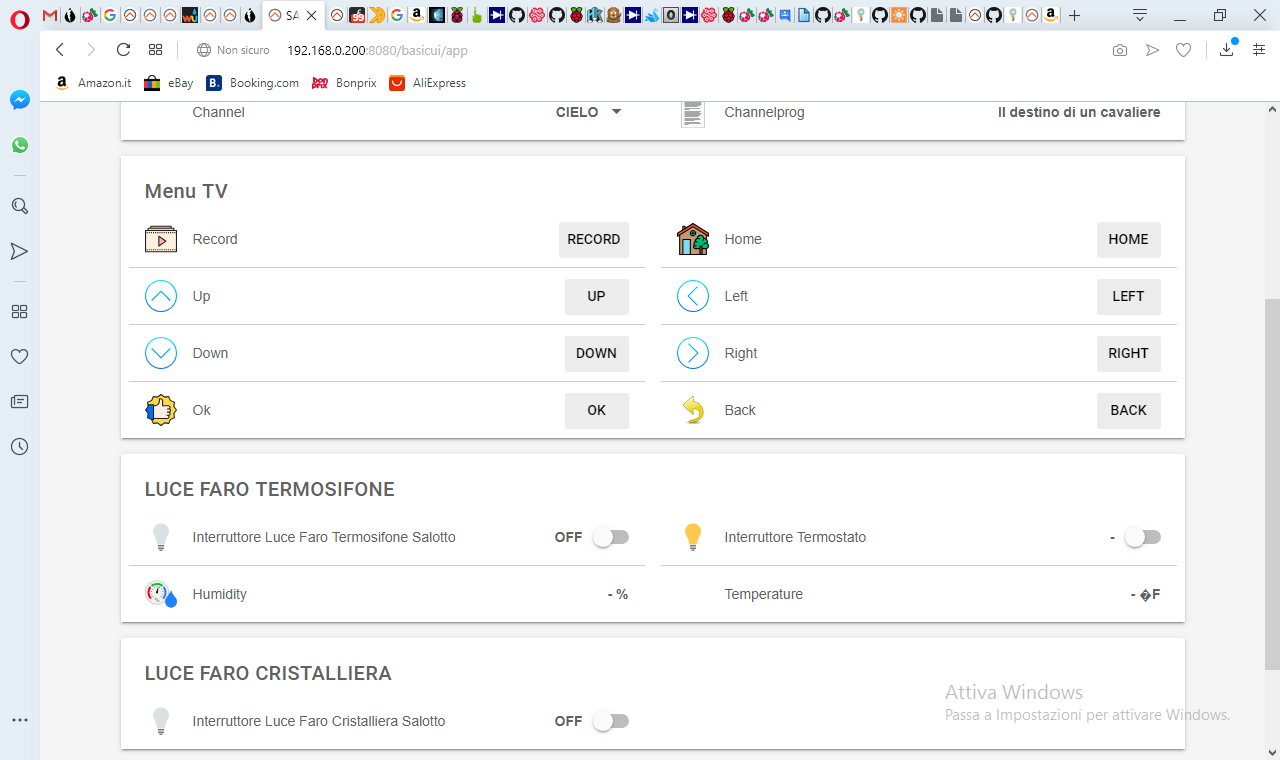
Task: Select the yellow Back arrow icon
Action: tap(692, 410)
